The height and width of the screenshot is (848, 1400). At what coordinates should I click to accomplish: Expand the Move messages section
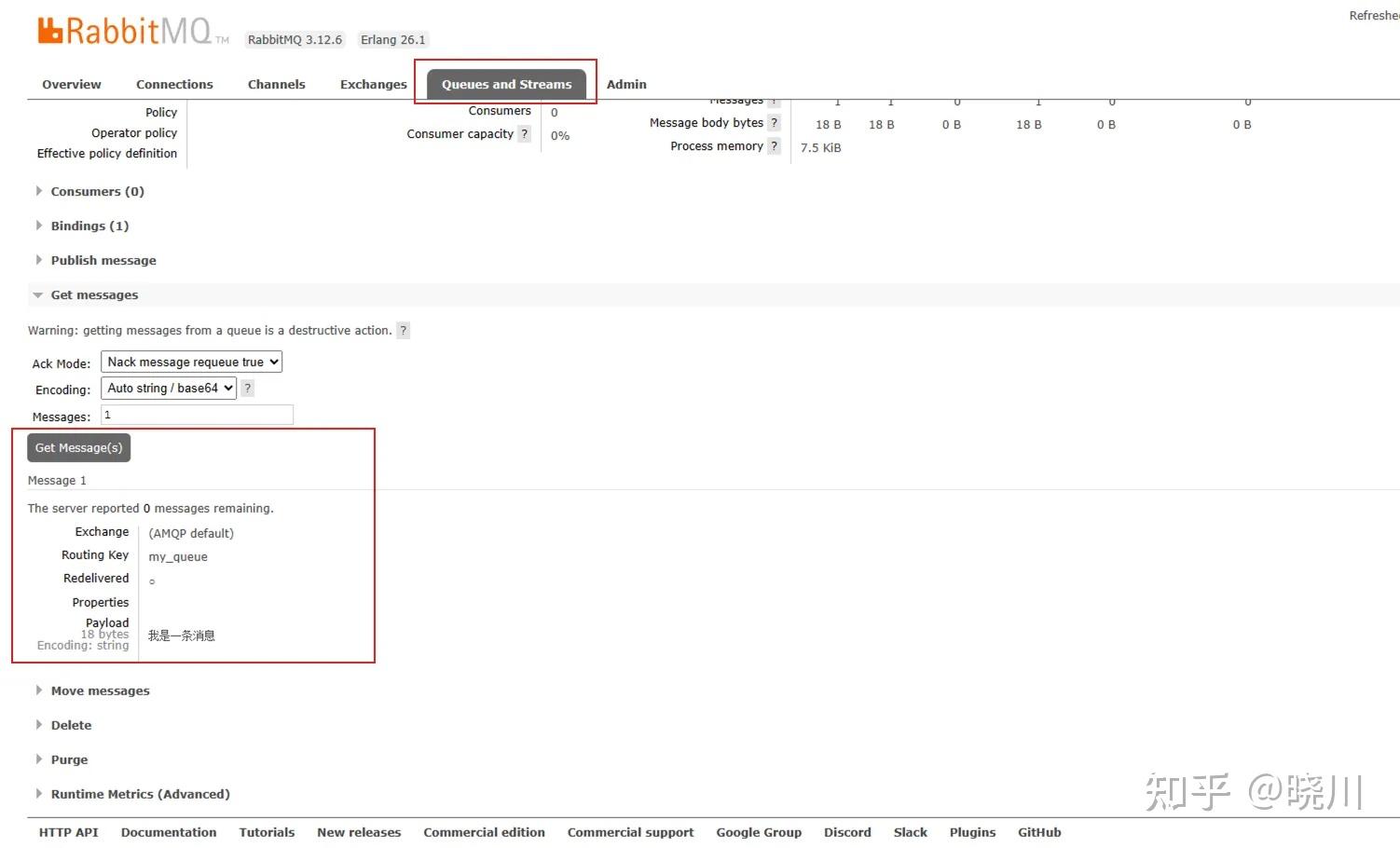(100, 691)
